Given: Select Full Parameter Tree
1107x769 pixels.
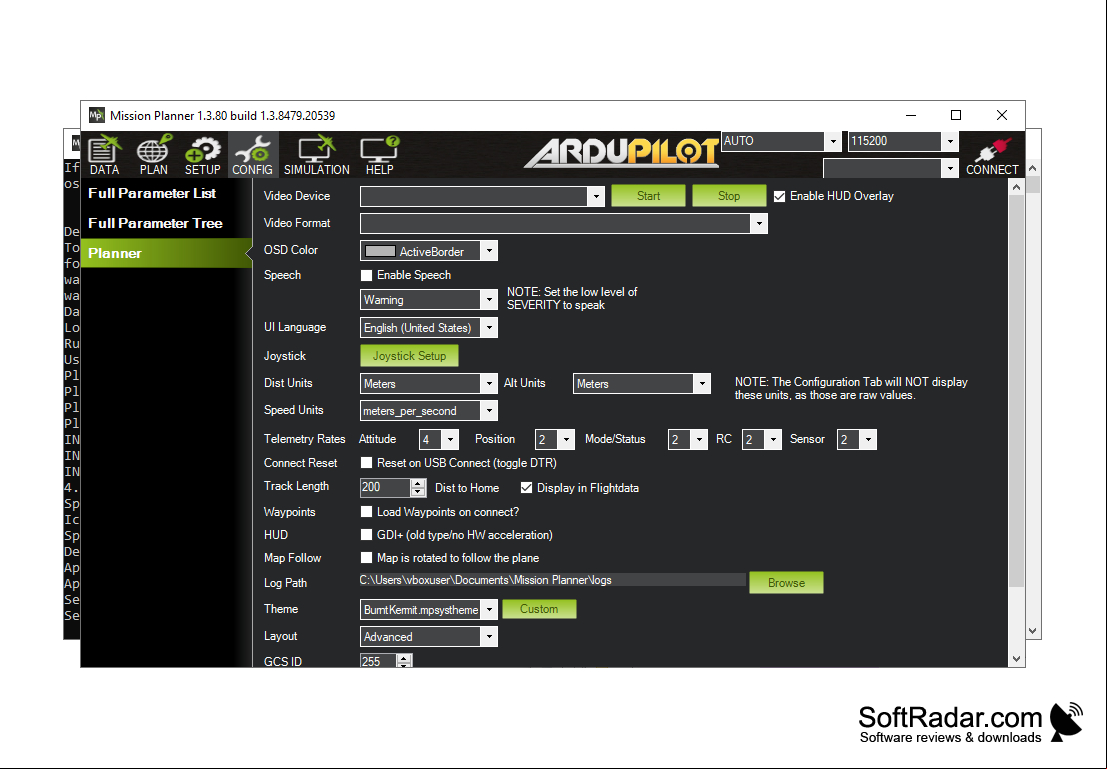Looking at the screenshot, I should click(x=155, y=223).
